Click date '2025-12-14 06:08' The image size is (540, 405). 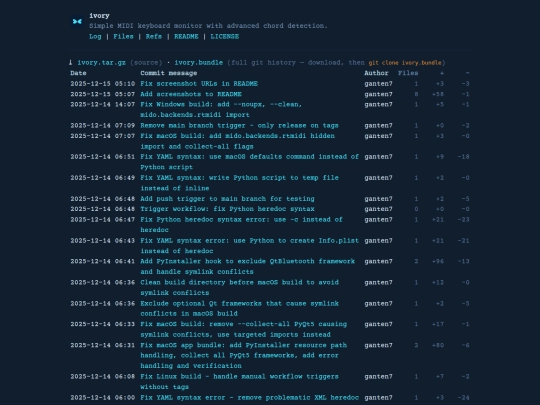tap(103, 376)
